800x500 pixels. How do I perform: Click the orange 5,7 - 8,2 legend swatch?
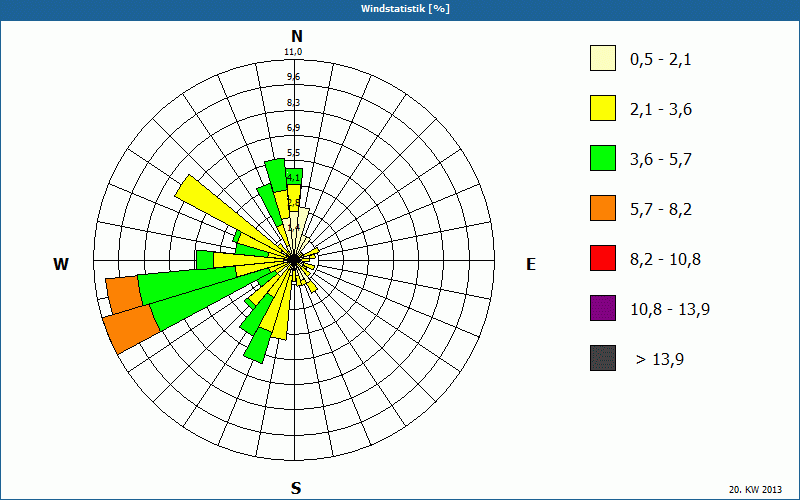point(603,208)
